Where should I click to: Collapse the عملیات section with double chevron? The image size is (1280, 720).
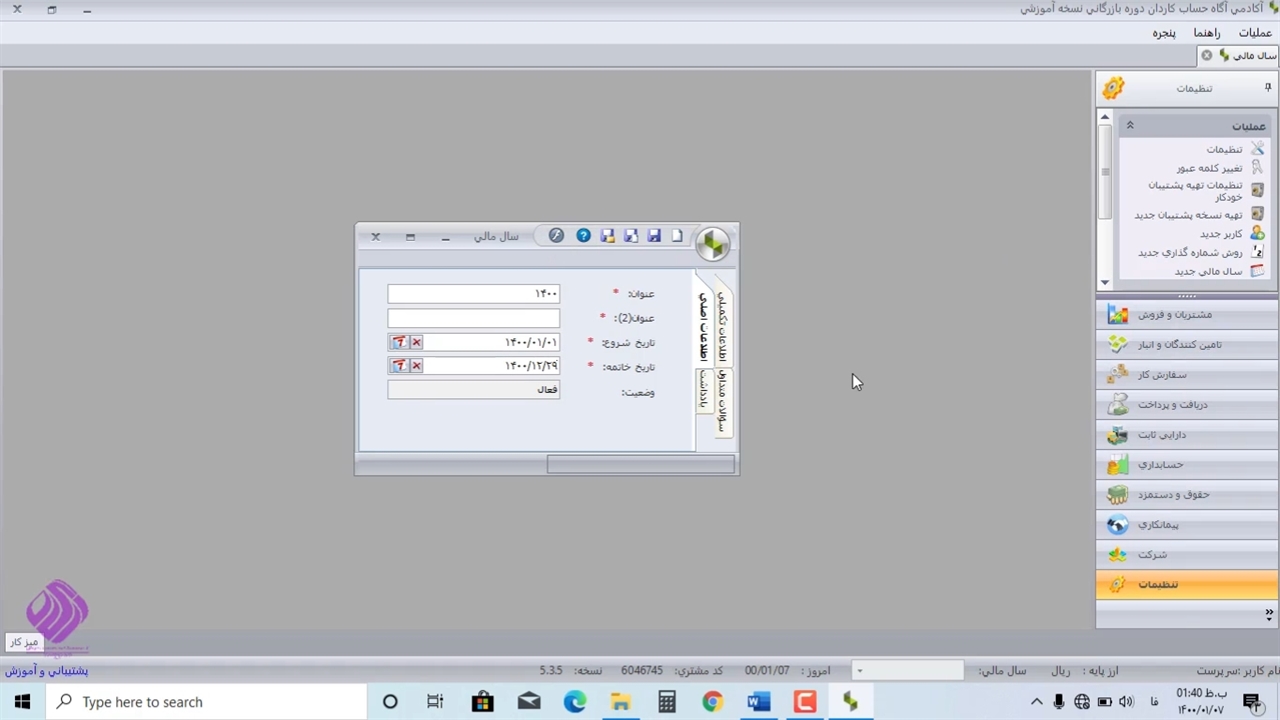click(x=1130, y=126)
